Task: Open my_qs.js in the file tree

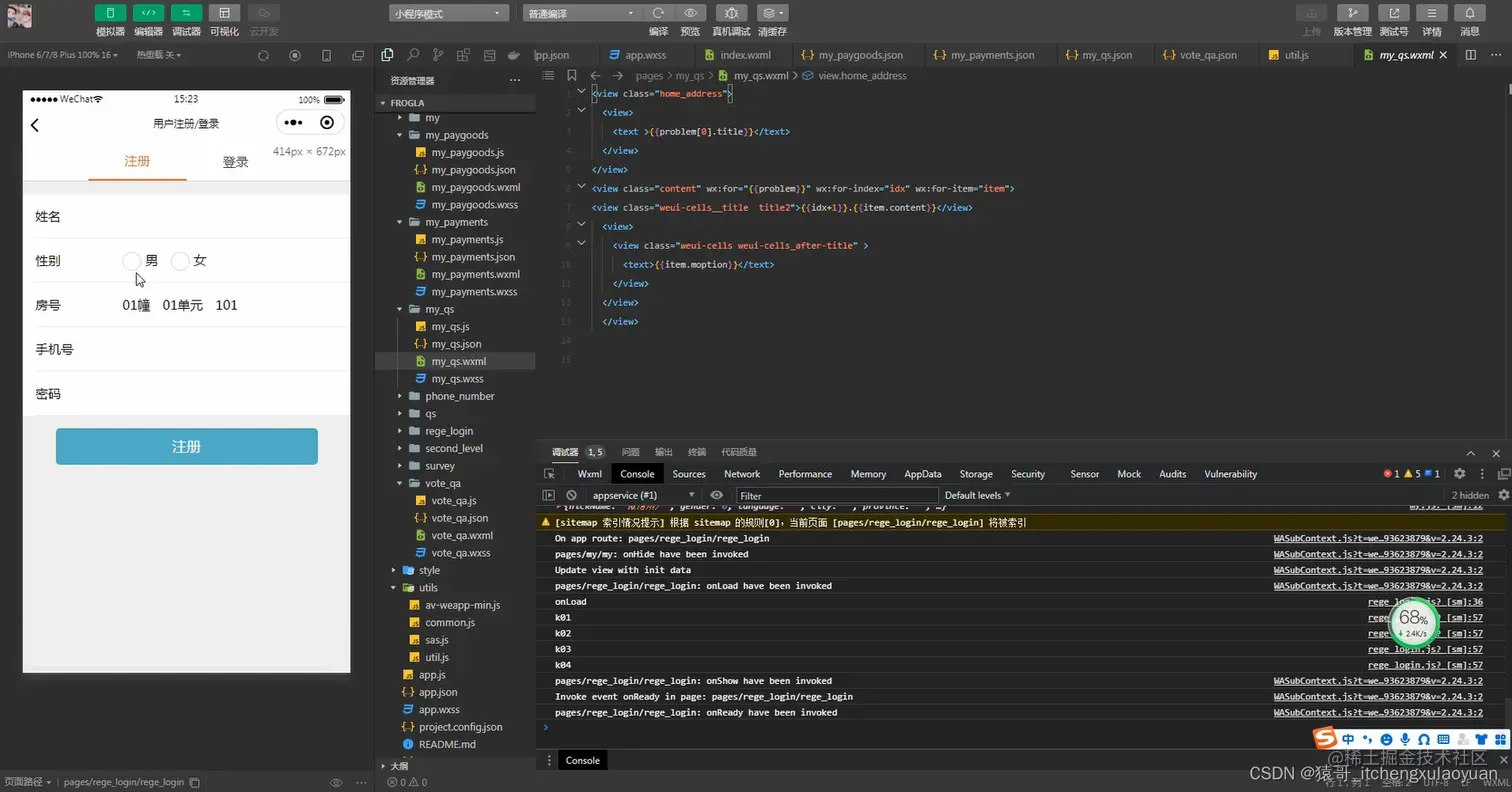Action: coord(450,327)
